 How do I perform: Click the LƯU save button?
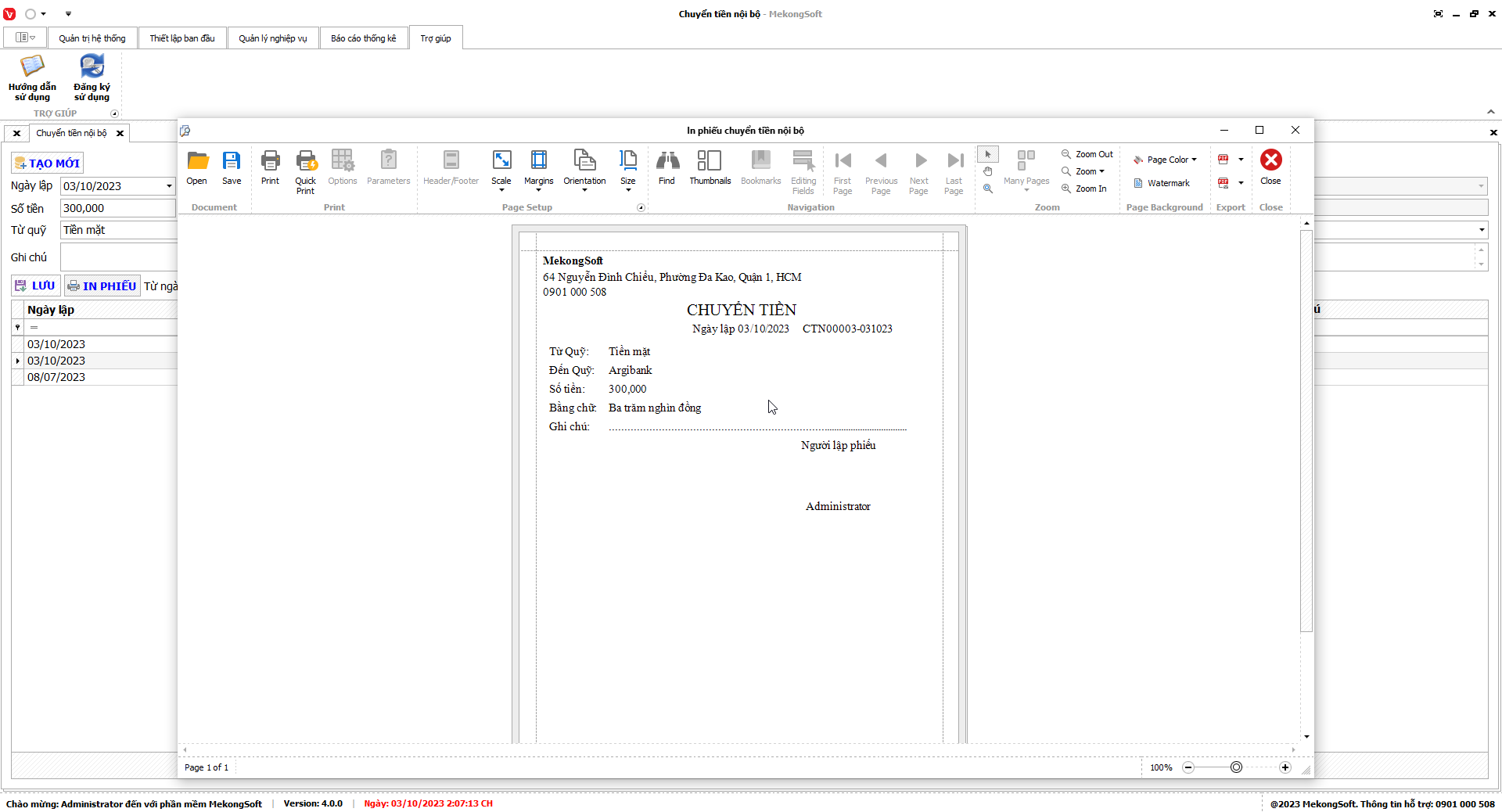pos(36,286)
